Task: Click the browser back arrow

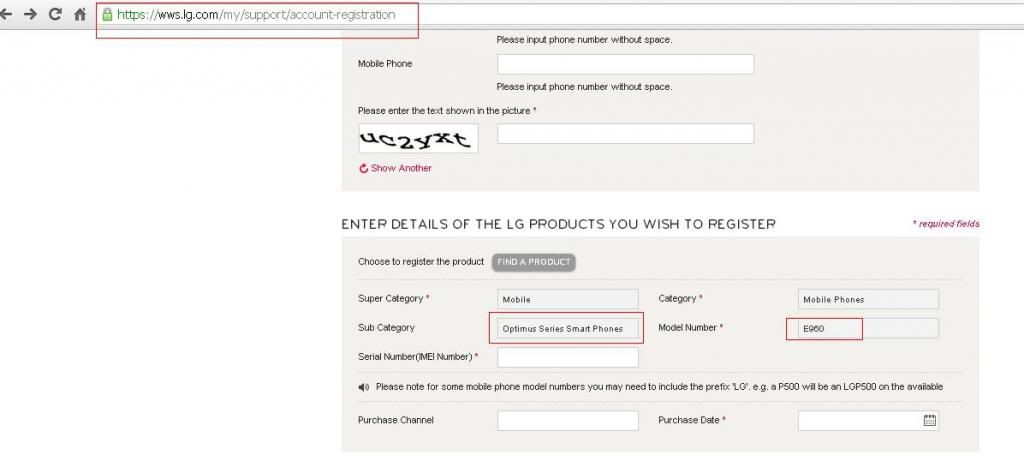Action: tap(8, 15)
